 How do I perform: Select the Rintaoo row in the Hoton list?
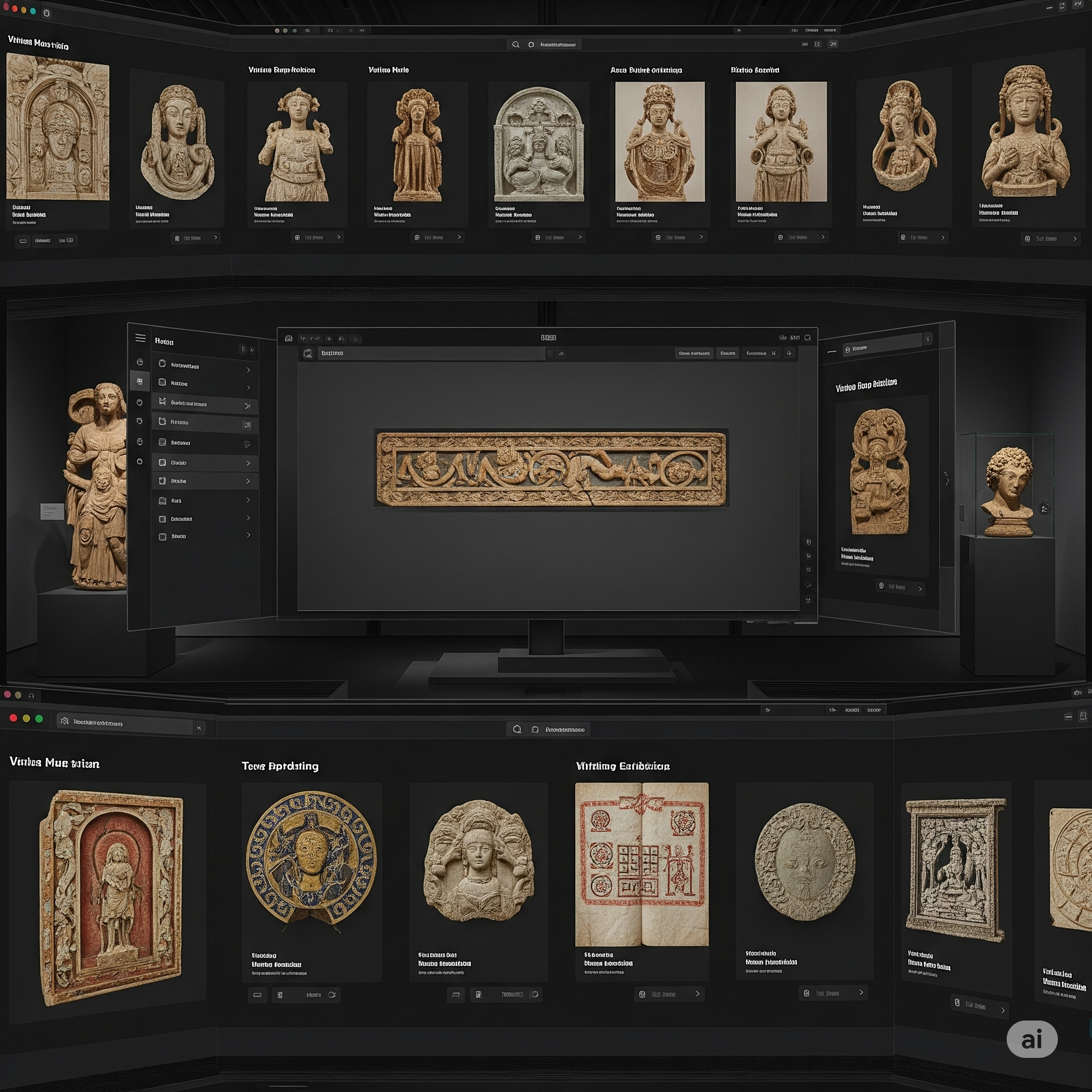pyautogui.click(x=205, y=423)
